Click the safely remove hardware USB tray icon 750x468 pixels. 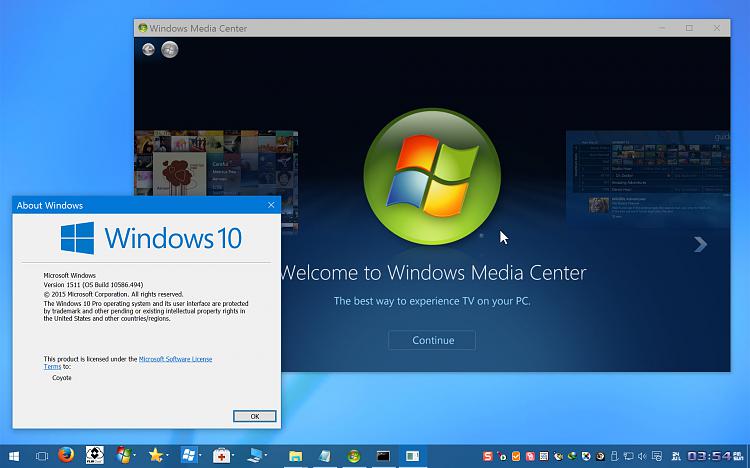pos(615,457)
